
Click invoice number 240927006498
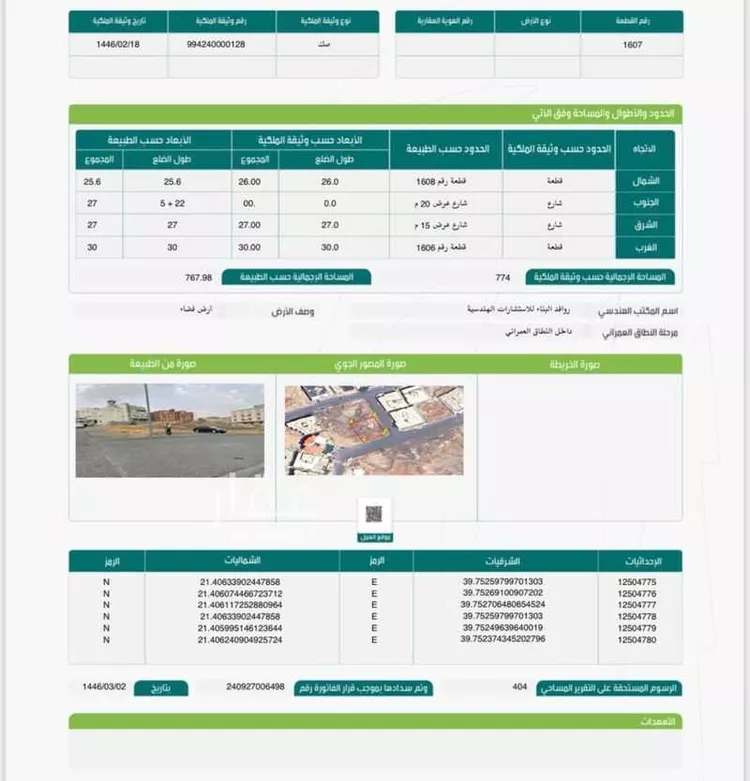pos(241,688)
